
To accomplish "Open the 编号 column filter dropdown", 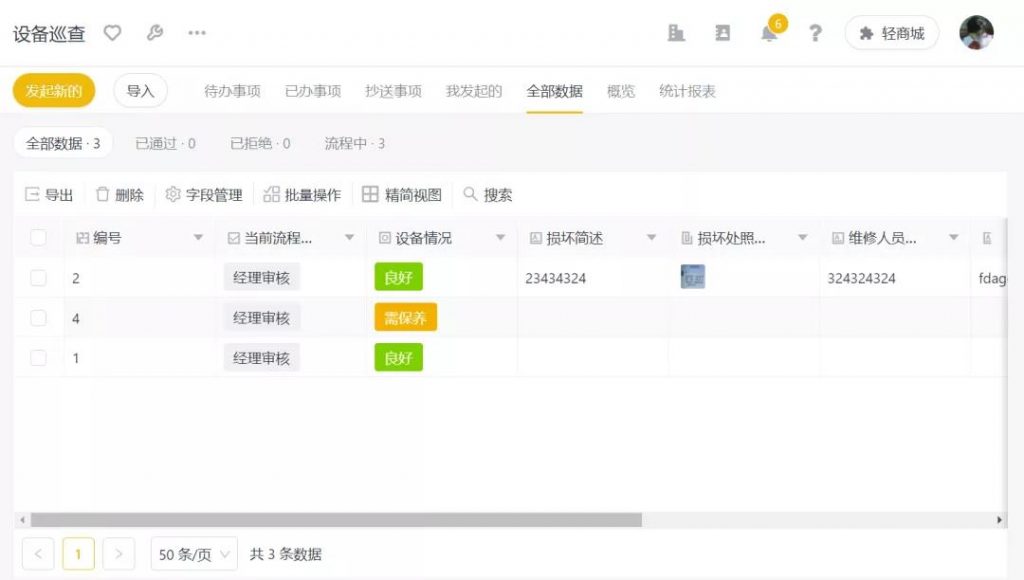I will (x=197, y=237).
